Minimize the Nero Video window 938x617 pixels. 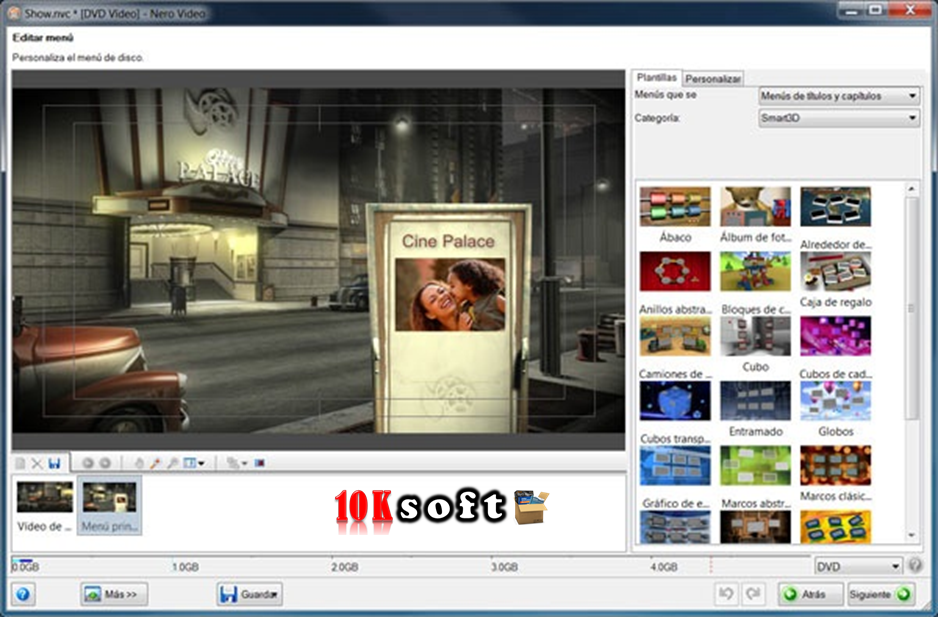[x=852, y=10]
